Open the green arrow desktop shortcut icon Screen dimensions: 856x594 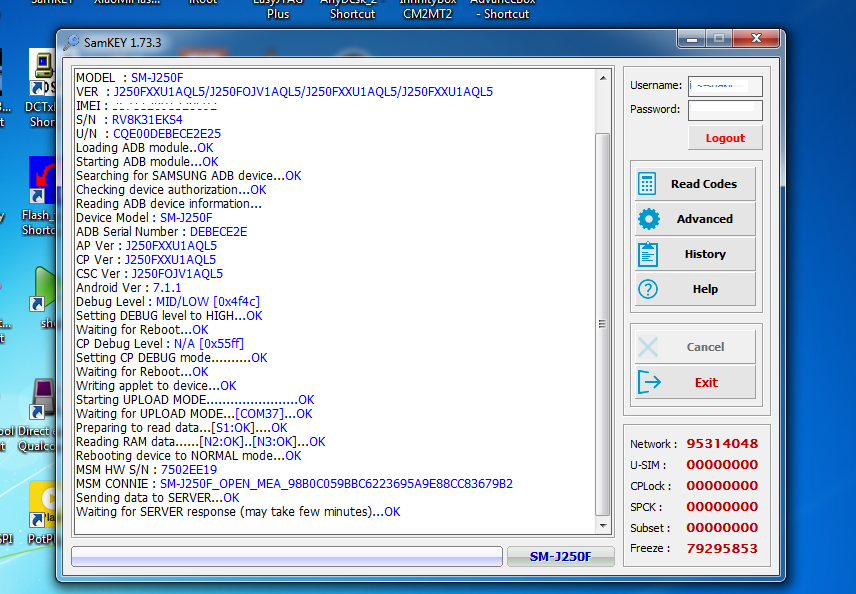click(x=43, y=288)
